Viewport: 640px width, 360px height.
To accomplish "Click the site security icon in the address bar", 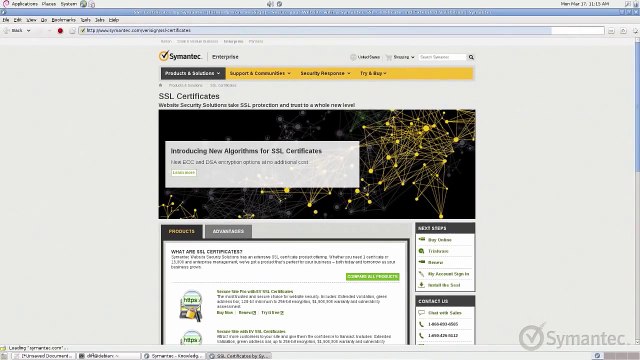I will pos(83,30).
